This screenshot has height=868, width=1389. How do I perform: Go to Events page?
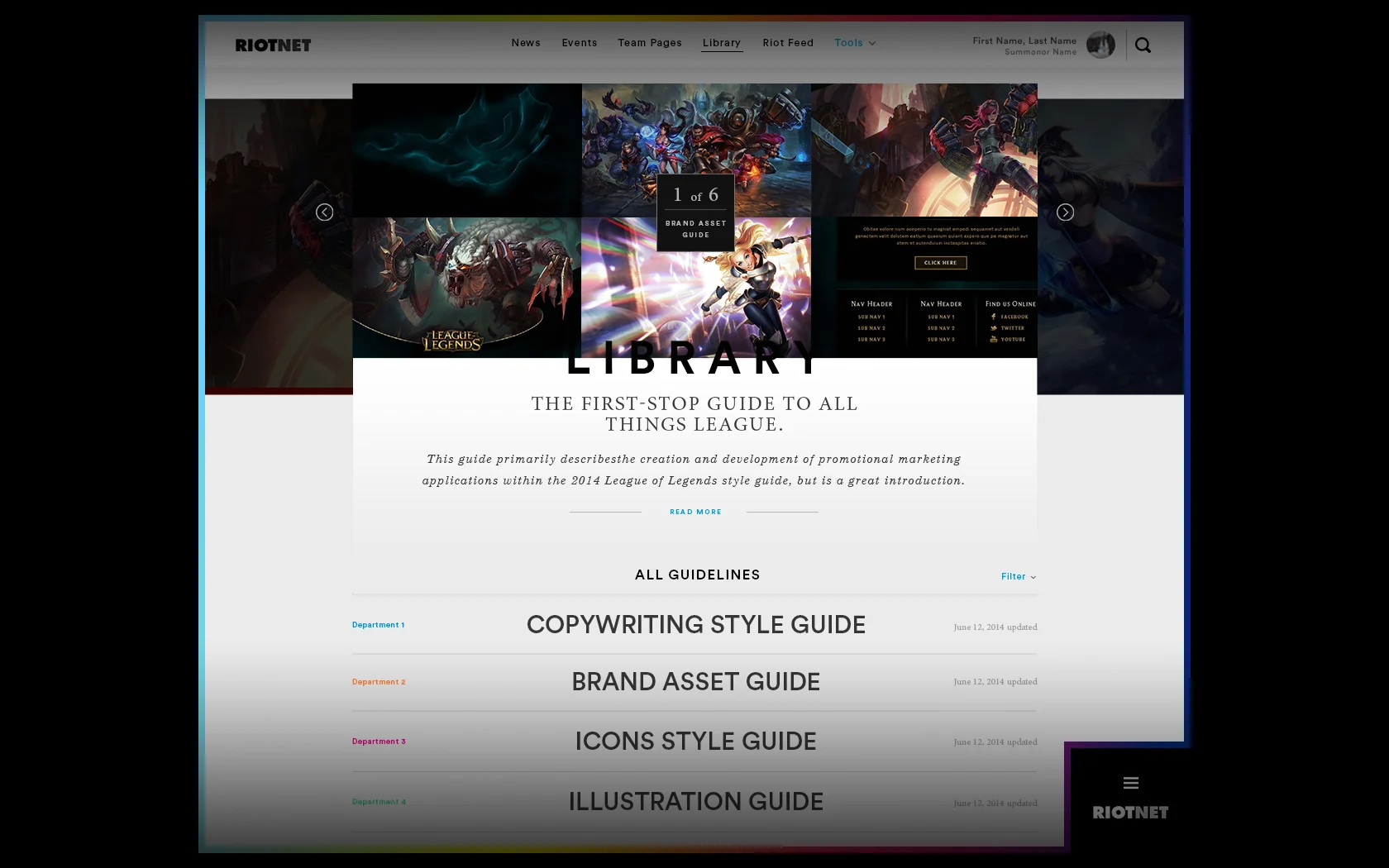580,43
